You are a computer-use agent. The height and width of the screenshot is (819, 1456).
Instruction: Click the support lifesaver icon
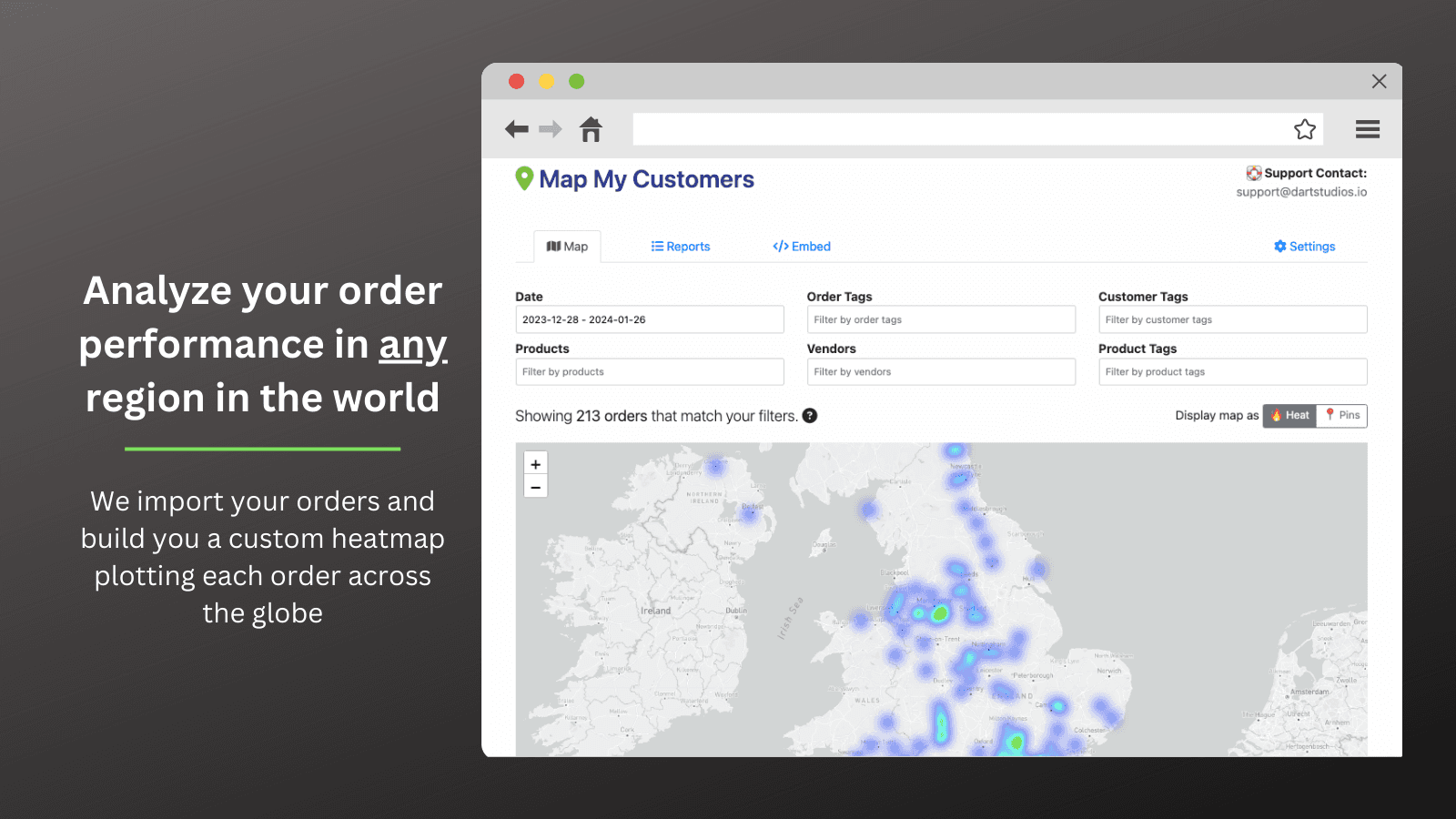point(1253,173)
